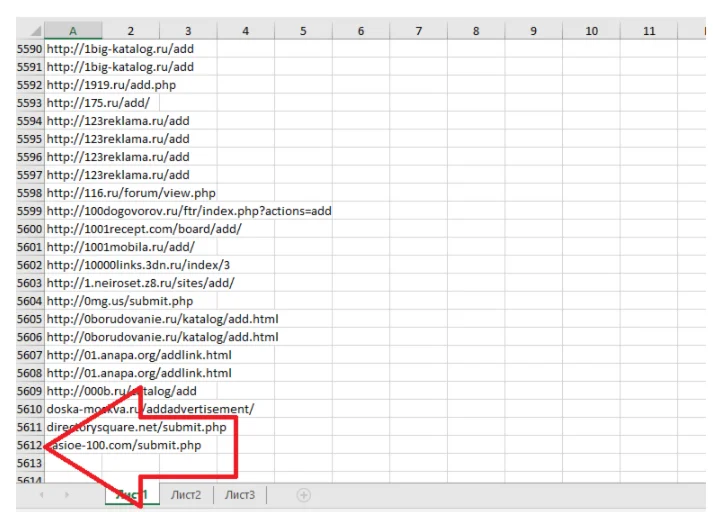
Task: Add a new sheet with plus icon
Action: [x=303, y=495]
